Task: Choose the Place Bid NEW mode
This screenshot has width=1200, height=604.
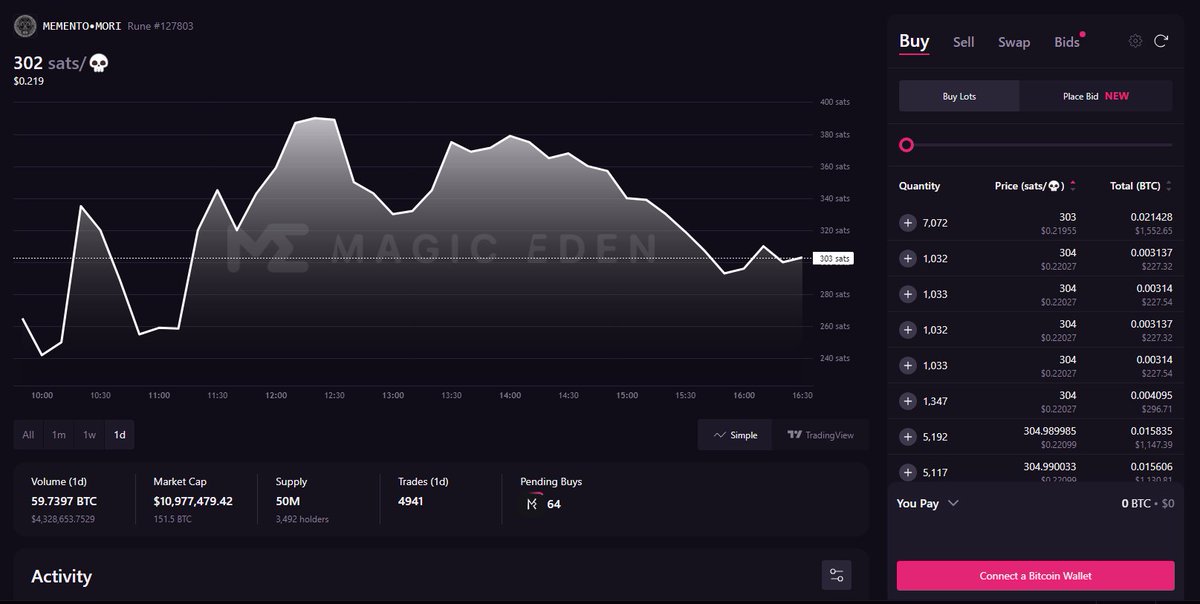Action: (1096, 96)
